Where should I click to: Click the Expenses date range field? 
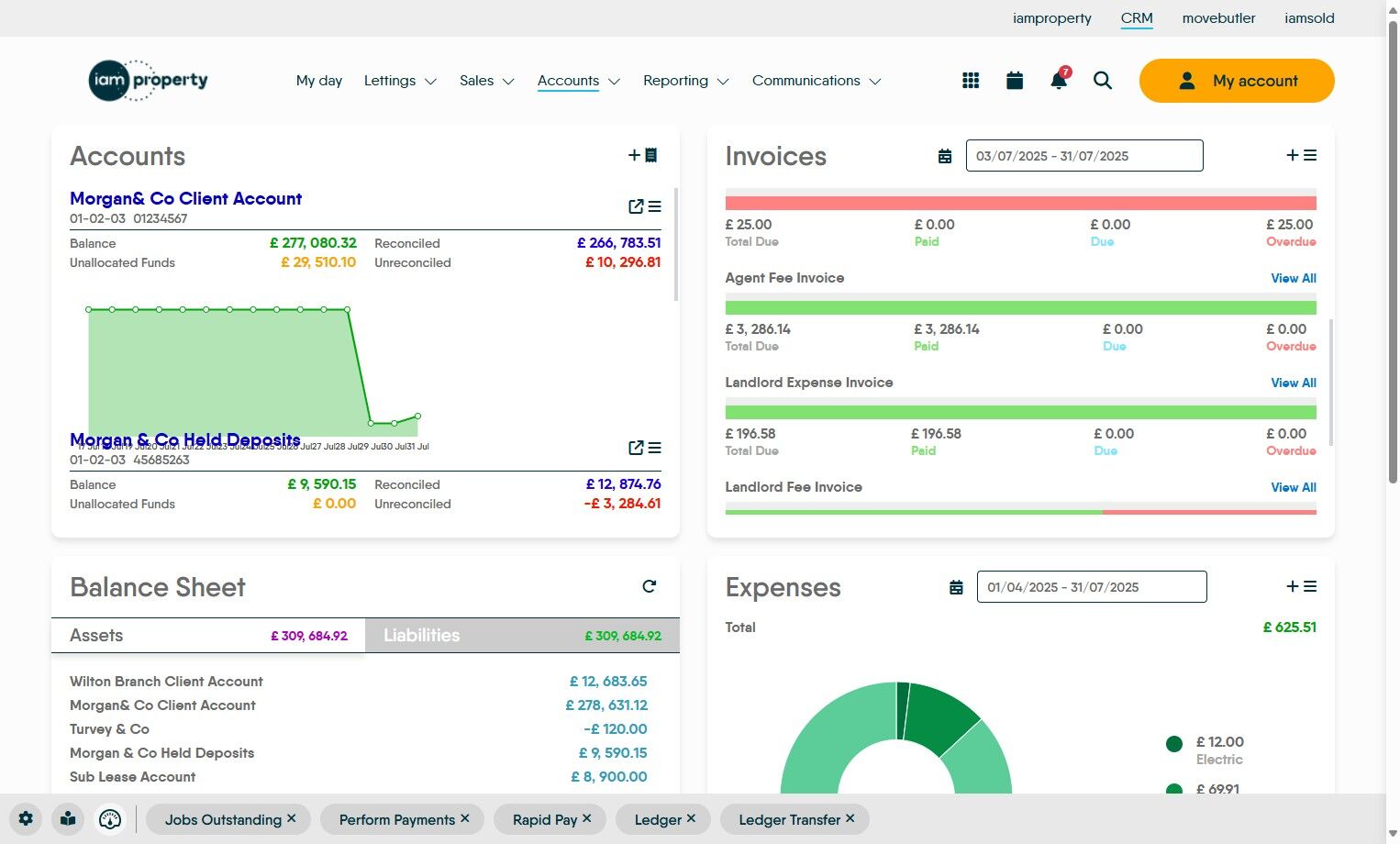click(x=1092, y=587)
